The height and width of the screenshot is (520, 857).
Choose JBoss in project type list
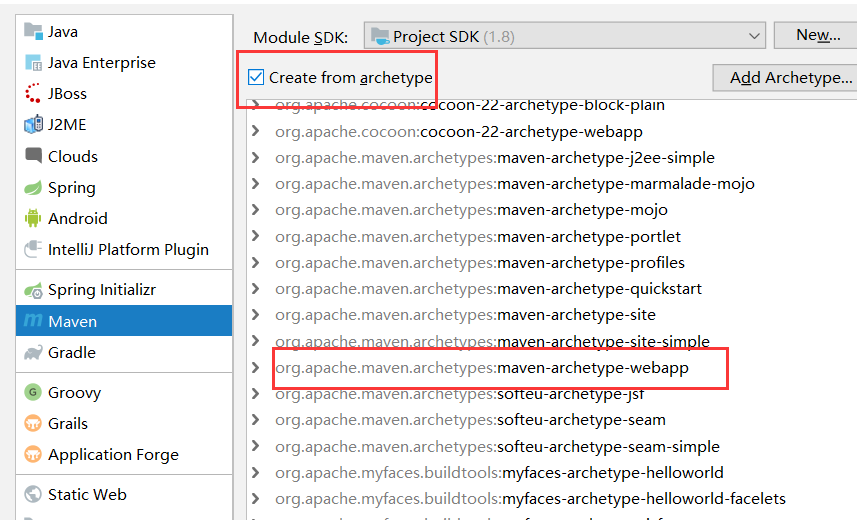[x=124, y=94]
